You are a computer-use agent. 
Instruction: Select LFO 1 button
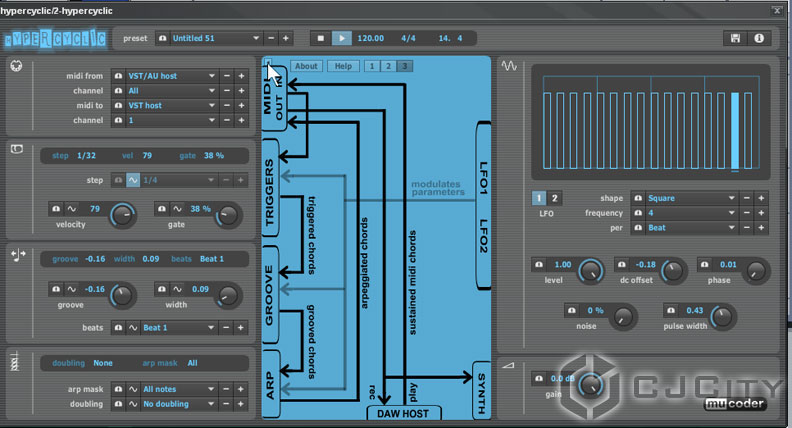pos(539,198)
